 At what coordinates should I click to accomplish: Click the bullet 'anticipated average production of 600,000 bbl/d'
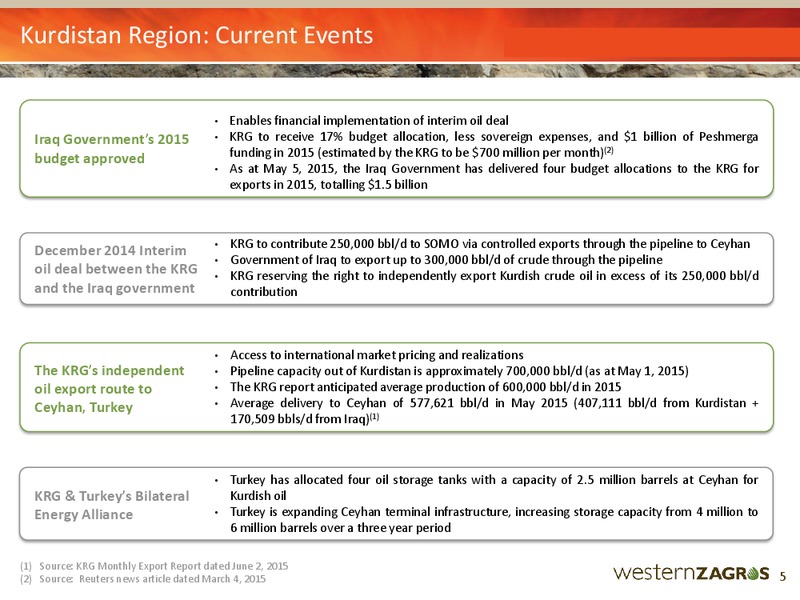click(426, 387)
